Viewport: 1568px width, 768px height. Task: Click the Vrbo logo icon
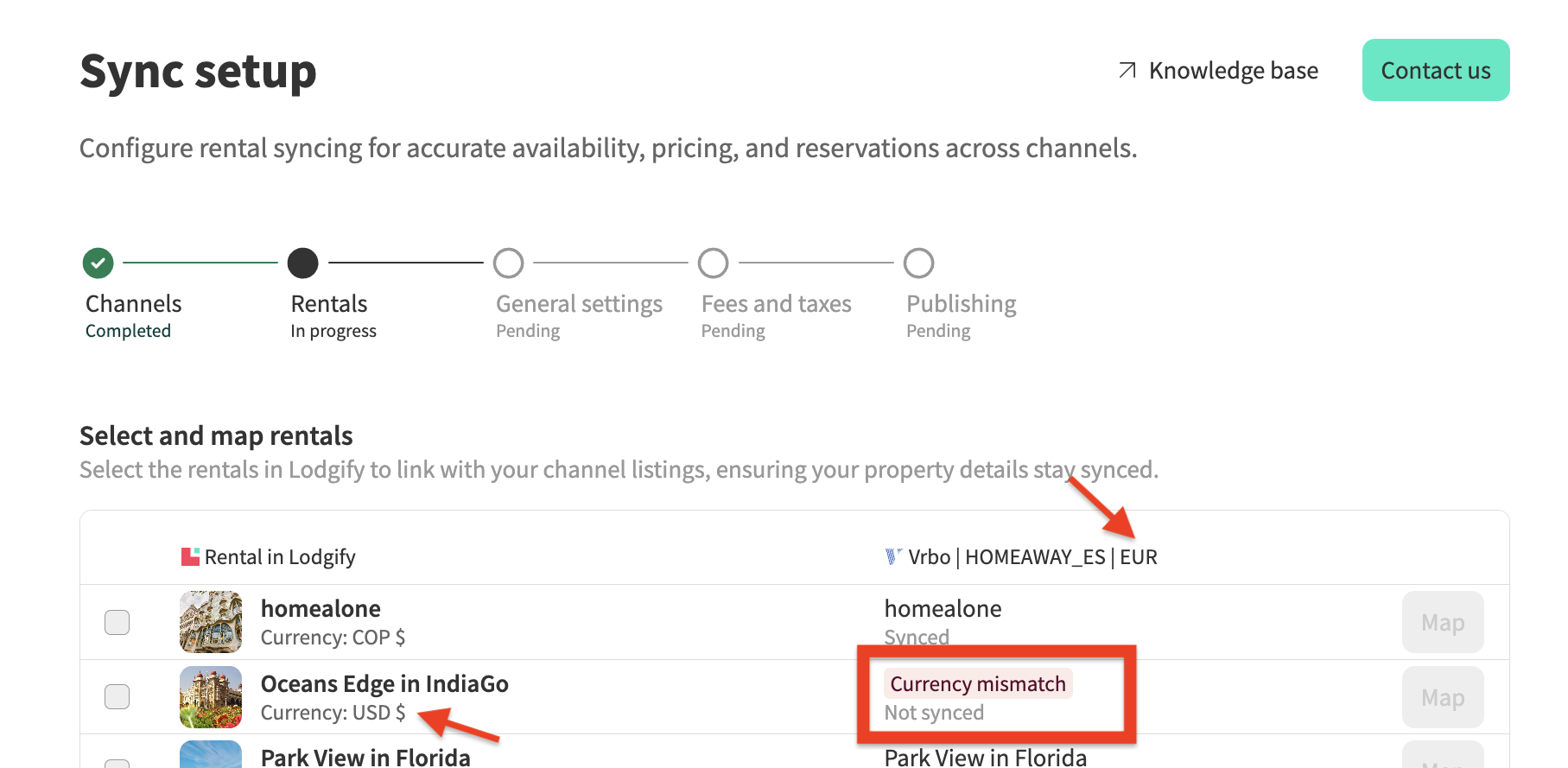[x=893, y=557]
